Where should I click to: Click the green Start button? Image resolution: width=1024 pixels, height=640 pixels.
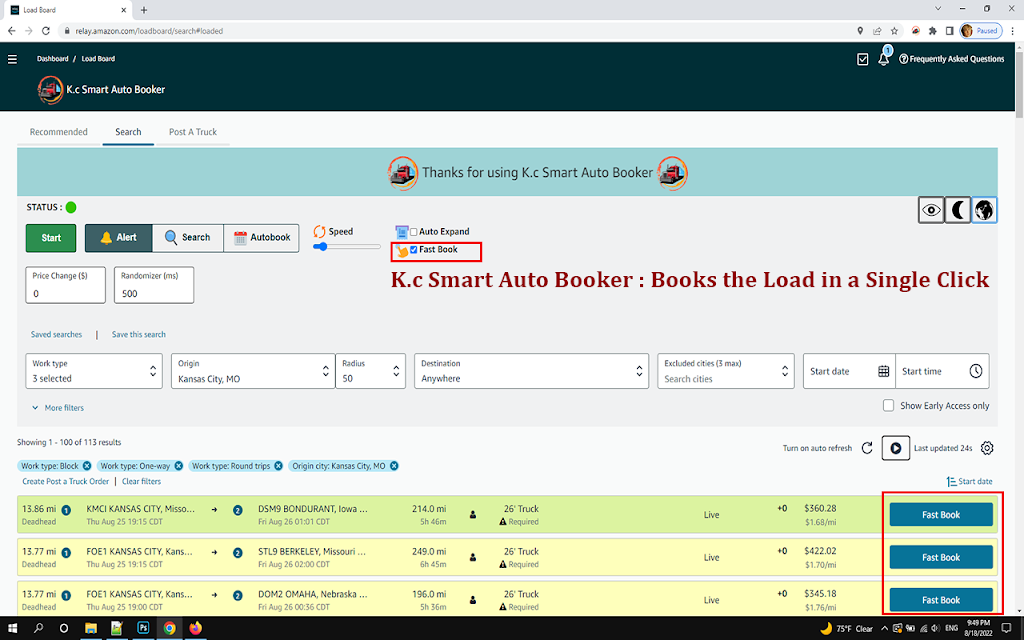coord(51,238)
